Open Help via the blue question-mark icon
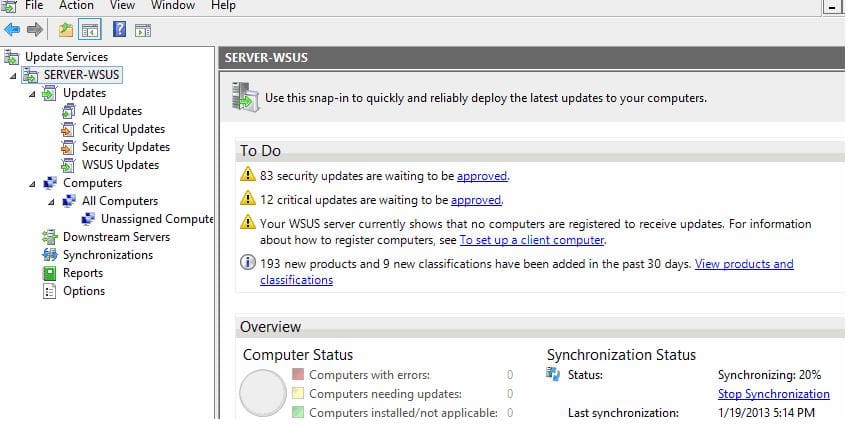854x429 pixels. click(x=119, y=30)
